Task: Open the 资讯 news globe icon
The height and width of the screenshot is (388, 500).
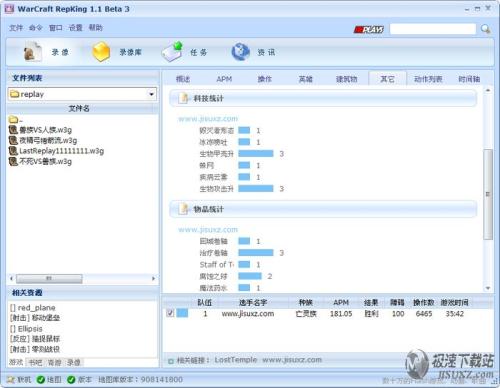Action: coord(241,52)
